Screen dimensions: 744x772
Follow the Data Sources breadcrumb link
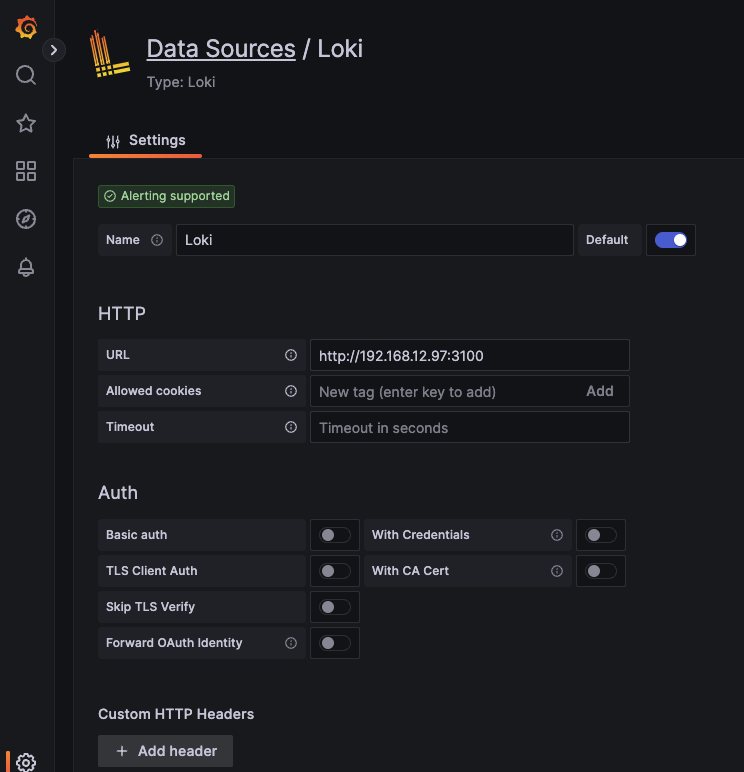[x=221, y=49]
